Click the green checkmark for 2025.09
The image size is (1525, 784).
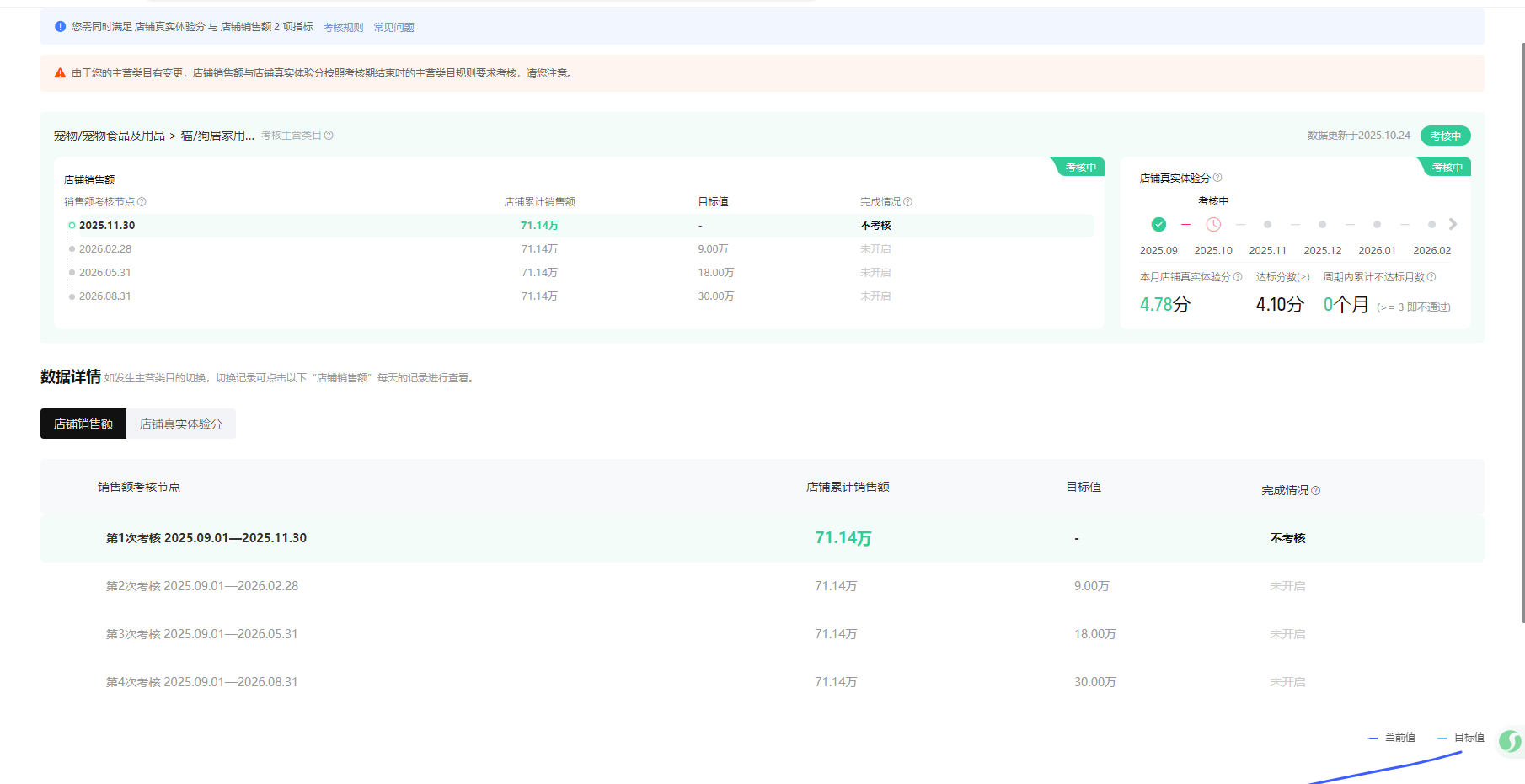click(1158, 224)
